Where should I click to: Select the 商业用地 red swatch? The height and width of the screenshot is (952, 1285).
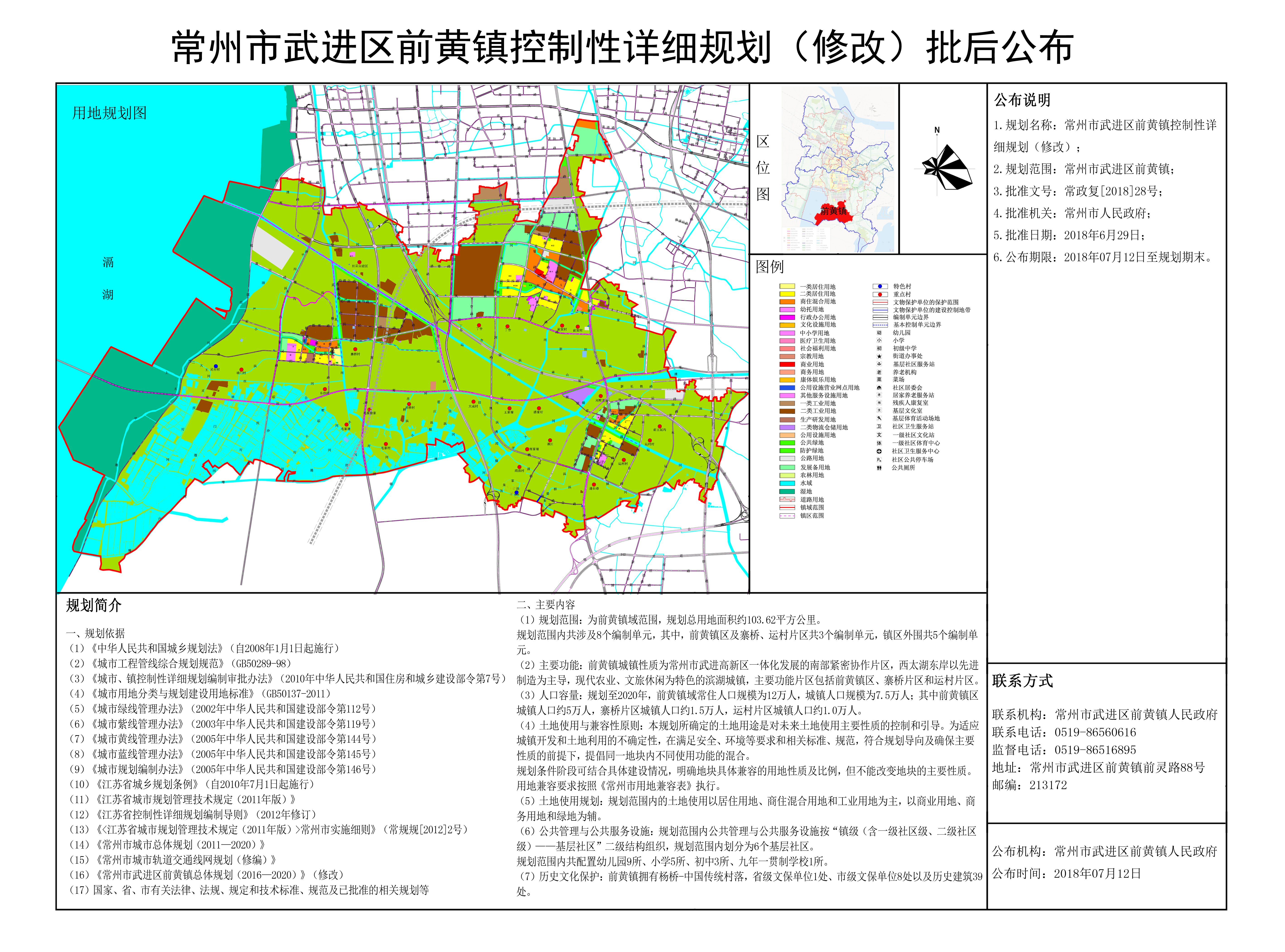[x=787, y=364]
